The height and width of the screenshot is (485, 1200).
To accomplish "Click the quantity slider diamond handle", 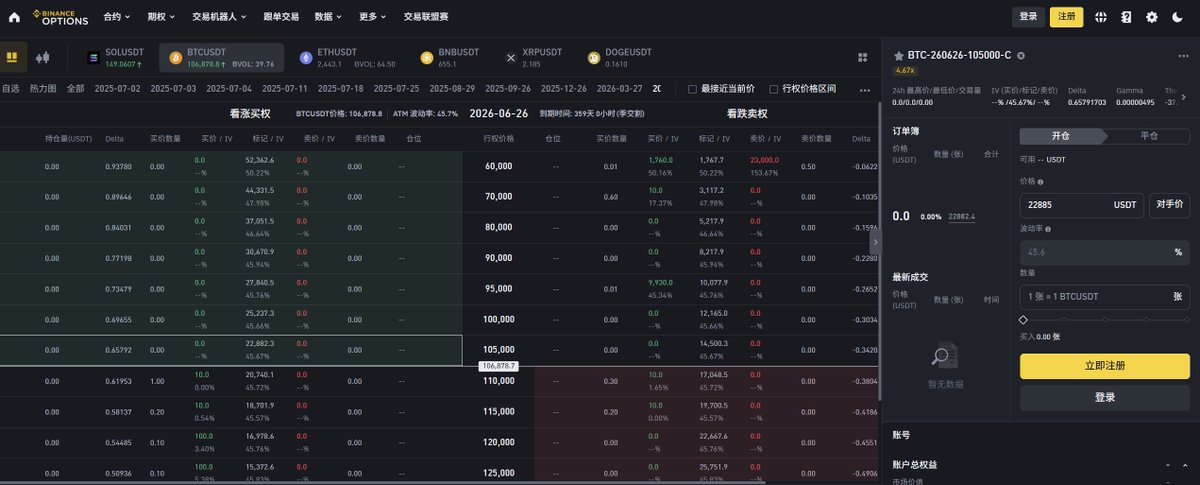I will click(x=1023, y=320).
